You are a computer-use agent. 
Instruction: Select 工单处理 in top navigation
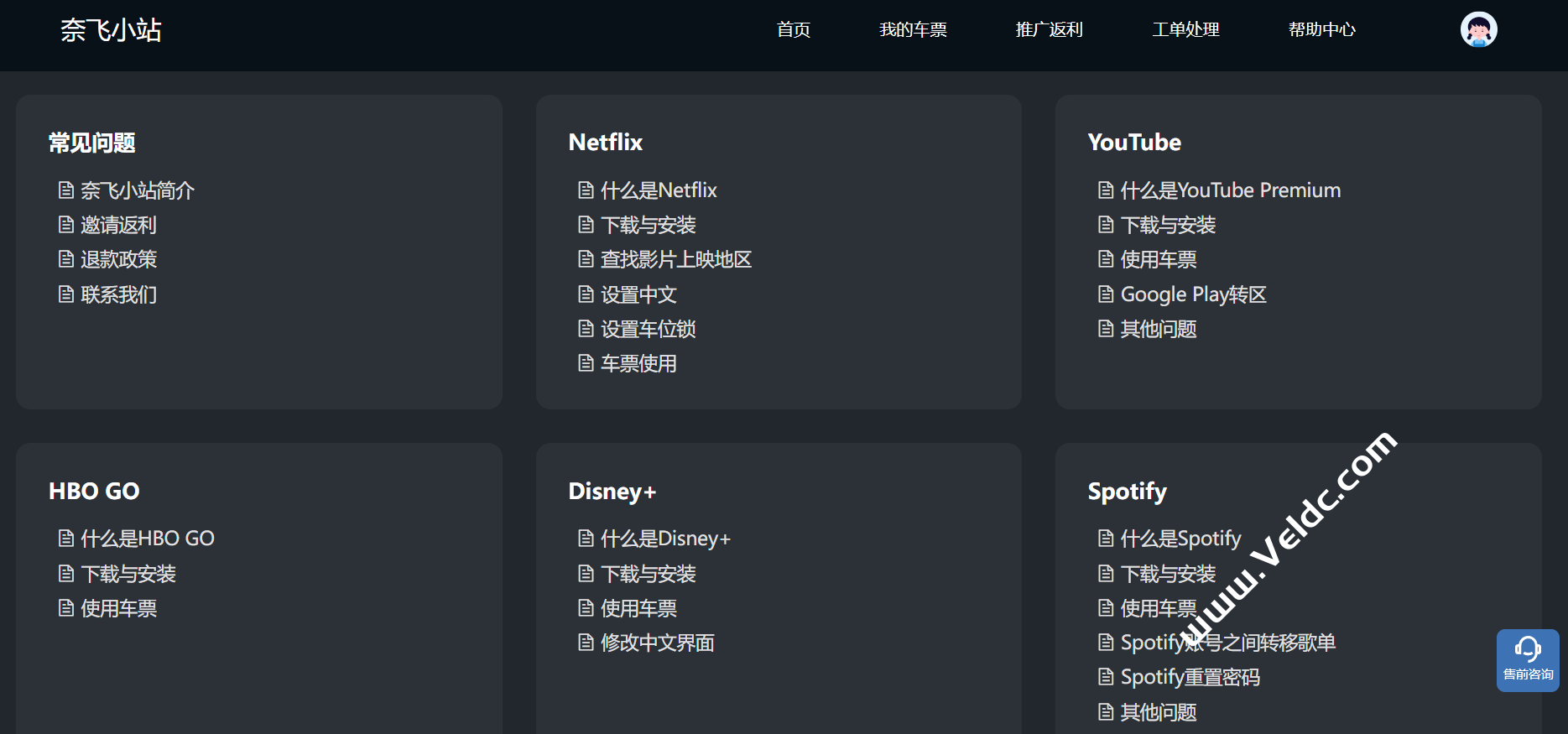[x=1185, y=30]
